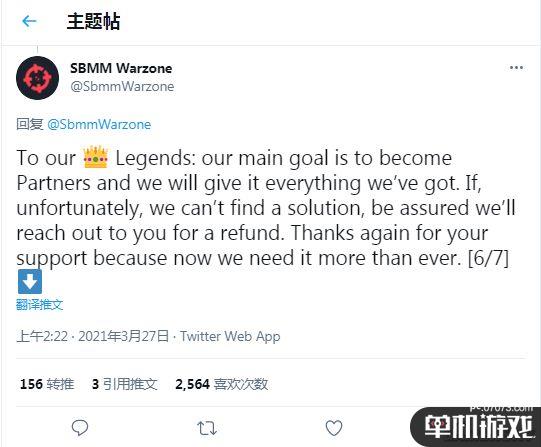Open the @SbmmWarzone handle under the name
This screenshot has height=447, width=541.
pos(122,87)
